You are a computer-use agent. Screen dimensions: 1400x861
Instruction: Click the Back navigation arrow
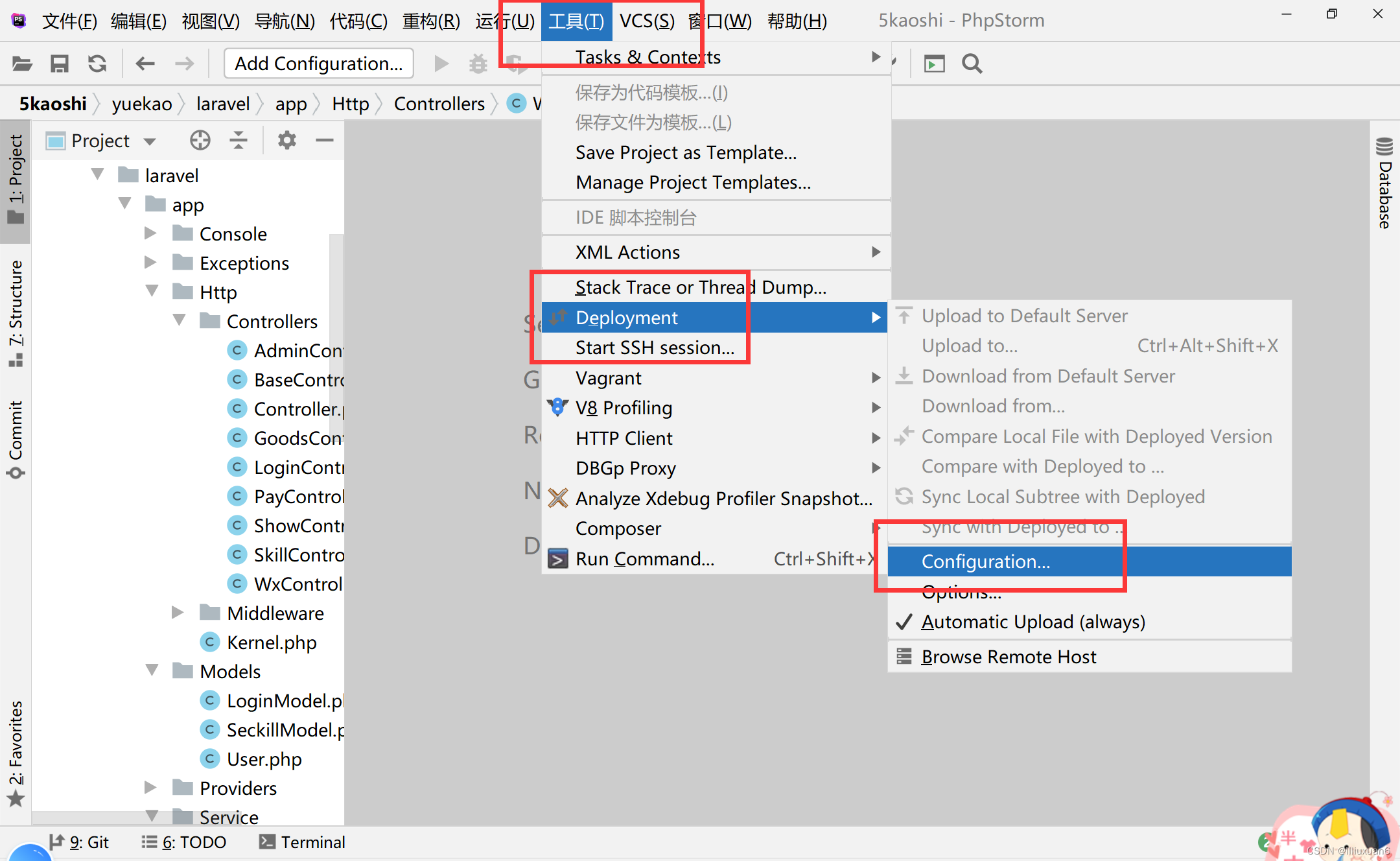[145, 64]
